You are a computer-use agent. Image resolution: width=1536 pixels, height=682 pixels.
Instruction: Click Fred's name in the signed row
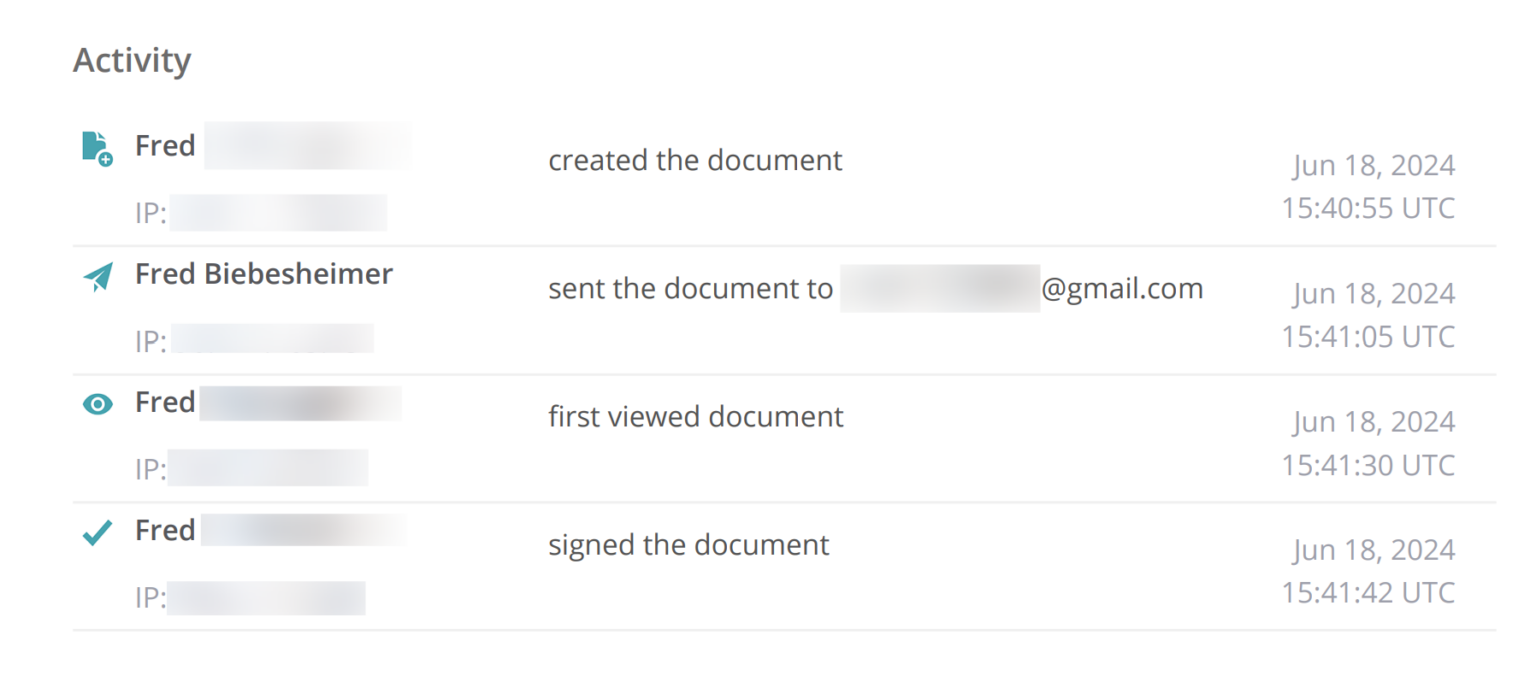pos(165,531)
